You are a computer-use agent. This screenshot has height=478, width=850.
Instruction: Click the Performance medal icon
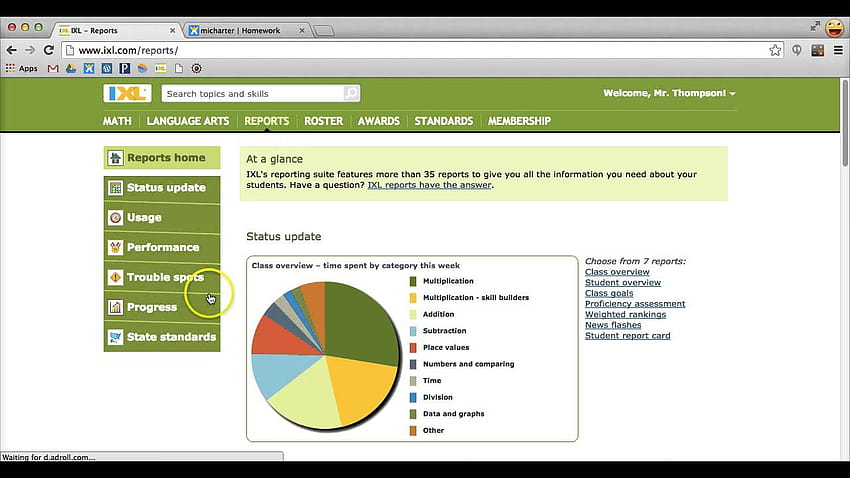(x=115, y=247)
